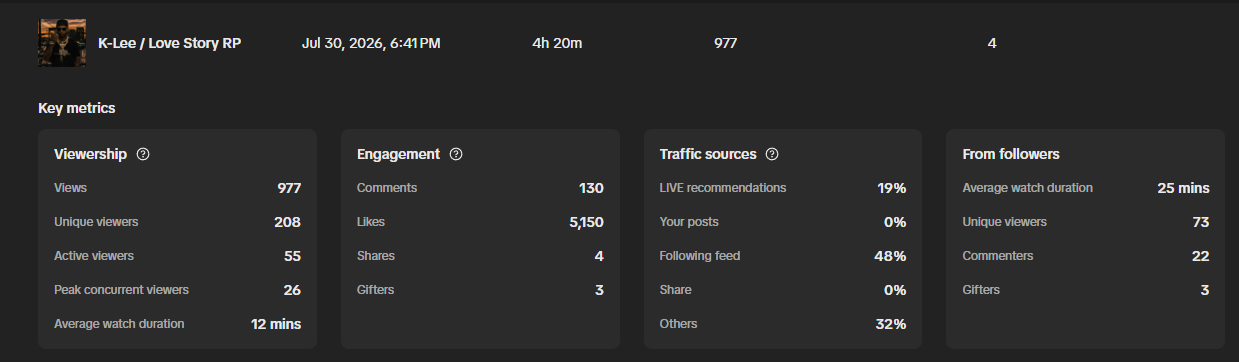Click the Key metrics section heading
This screenshot has width=1239, height=362.
(77, 108)
